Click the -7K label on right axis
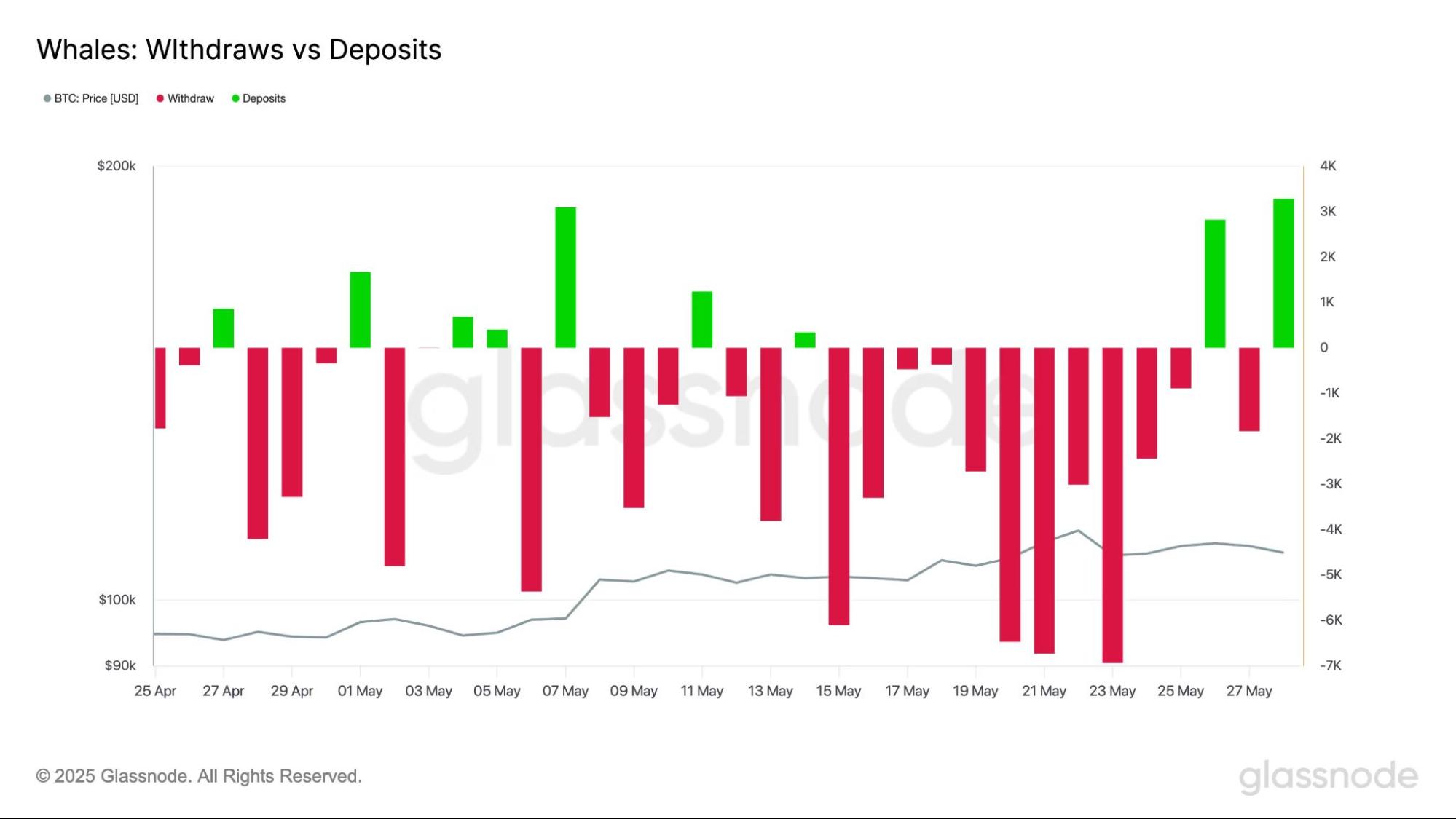The image size is (1456, 819). point(1330,665)
